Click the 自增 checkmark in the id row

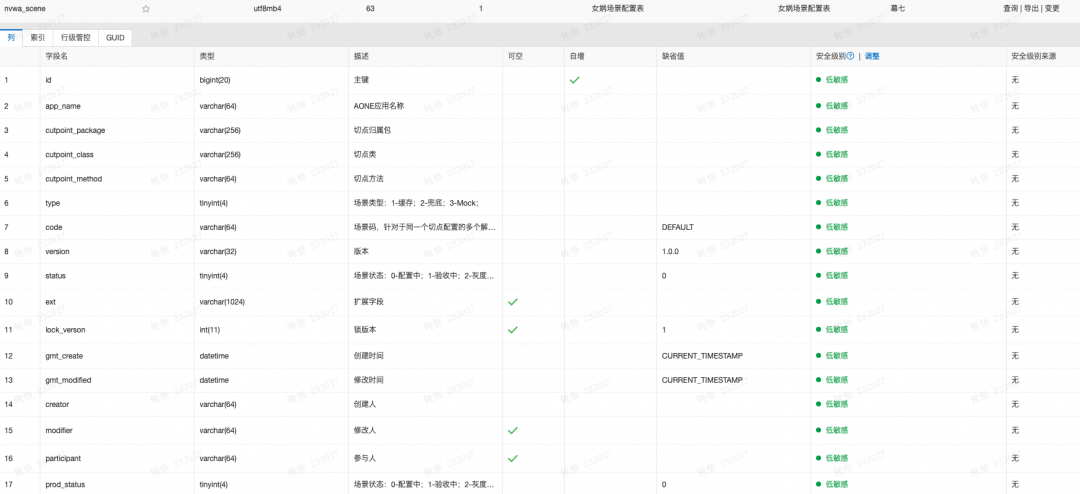coord(574,80)
